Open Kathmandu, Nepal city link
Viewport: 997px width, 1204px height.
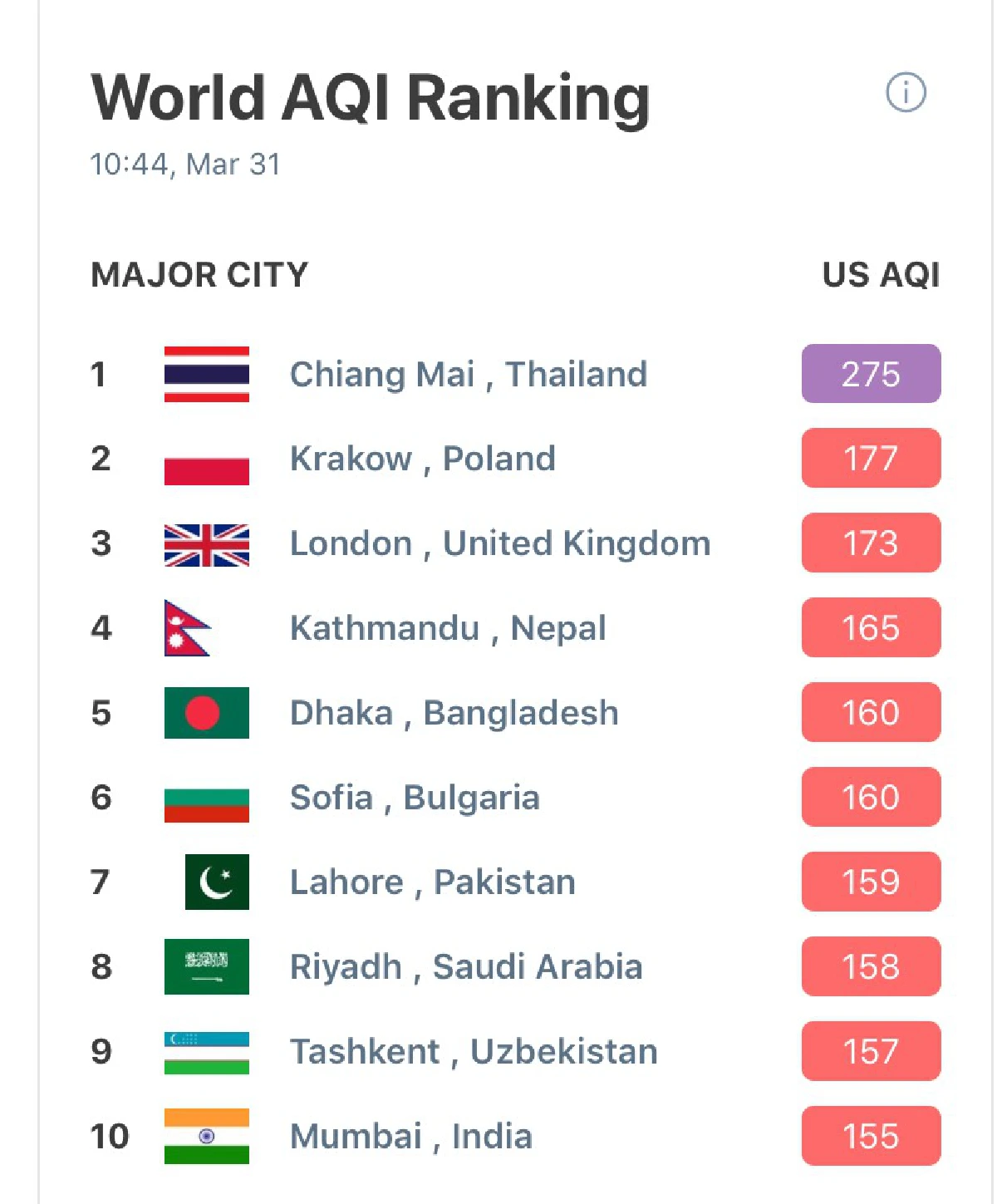point(448,628)
